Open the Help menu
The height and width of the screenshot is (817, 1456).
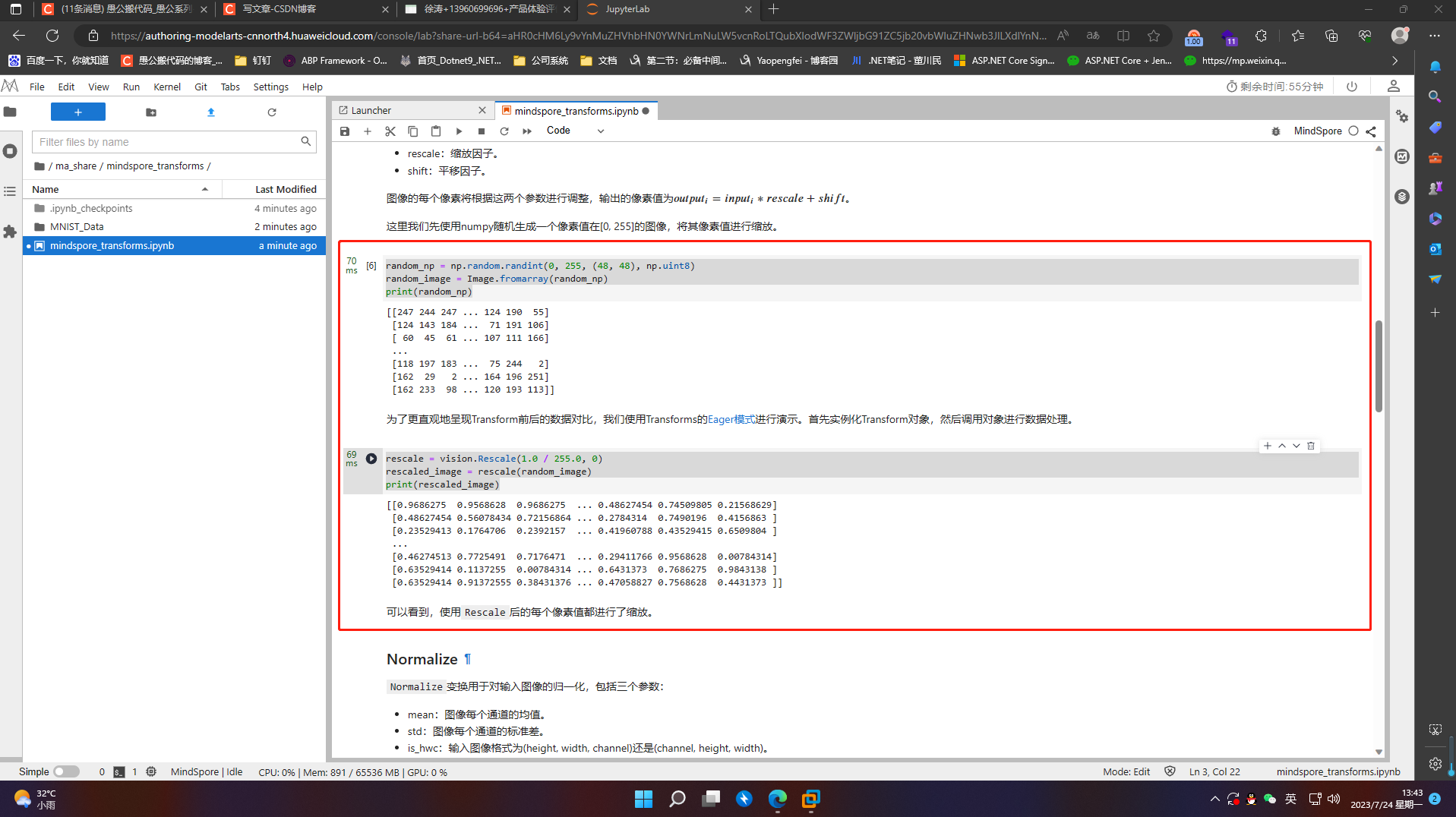tap(312, 87)
